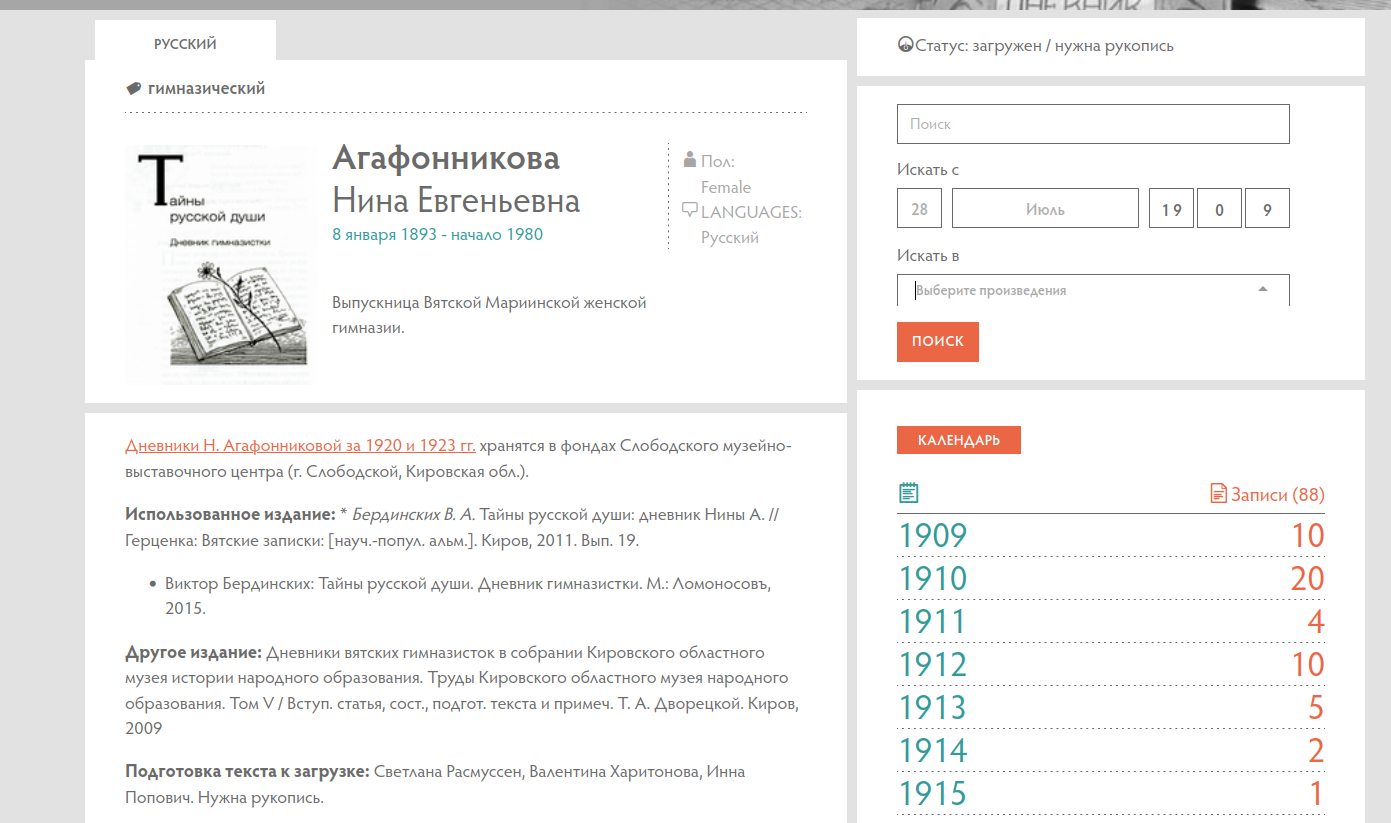Click the document icon beside Записи (88)
The image size is (1391, 823).
click(1217, 493)
